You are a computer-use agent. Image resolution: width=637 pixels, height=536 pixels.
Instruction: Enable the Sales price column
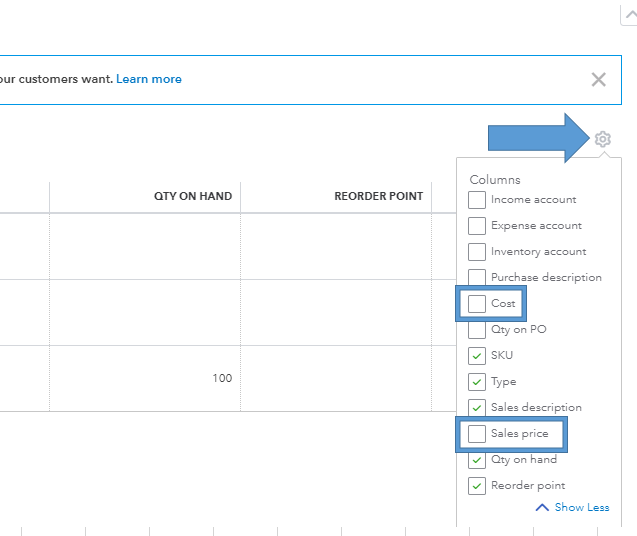pyautogui.click(x=477, y=434)
